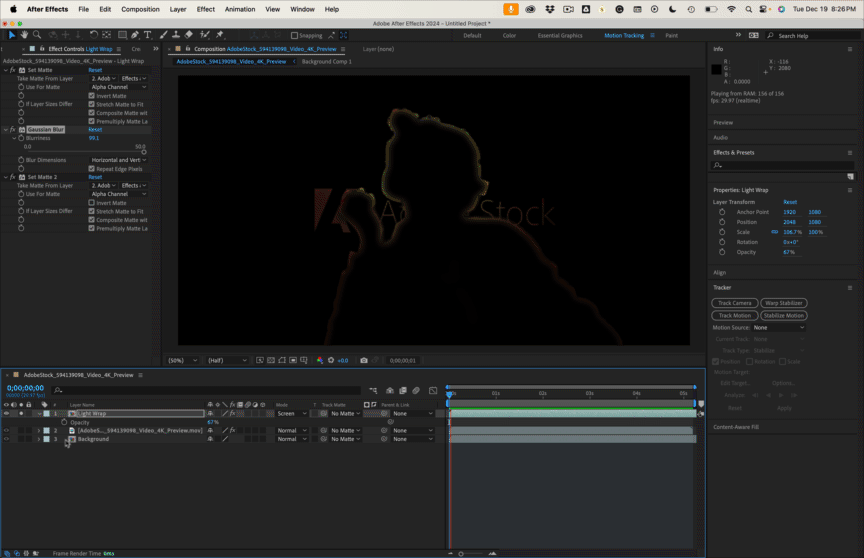Open the Effect menu

[206, 9]
